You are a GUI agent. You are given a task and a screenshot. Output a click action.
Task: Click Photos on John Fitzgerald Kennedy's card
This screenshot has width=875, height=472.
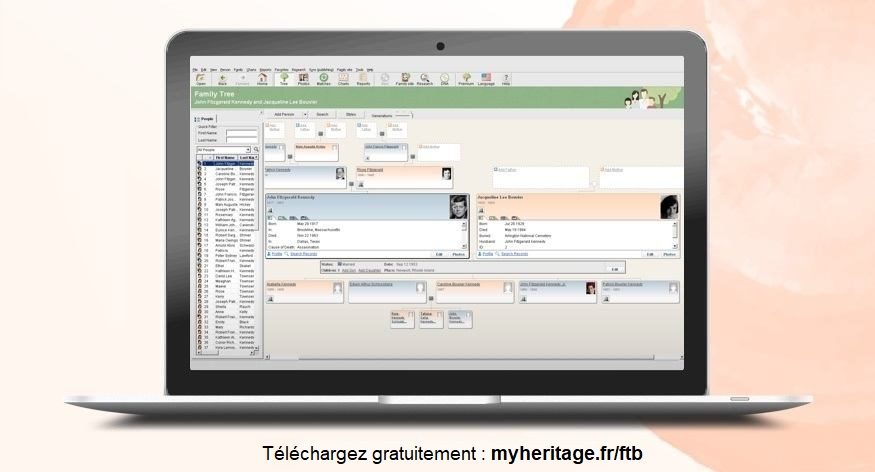pyautogui.click(x=458, y=254)
